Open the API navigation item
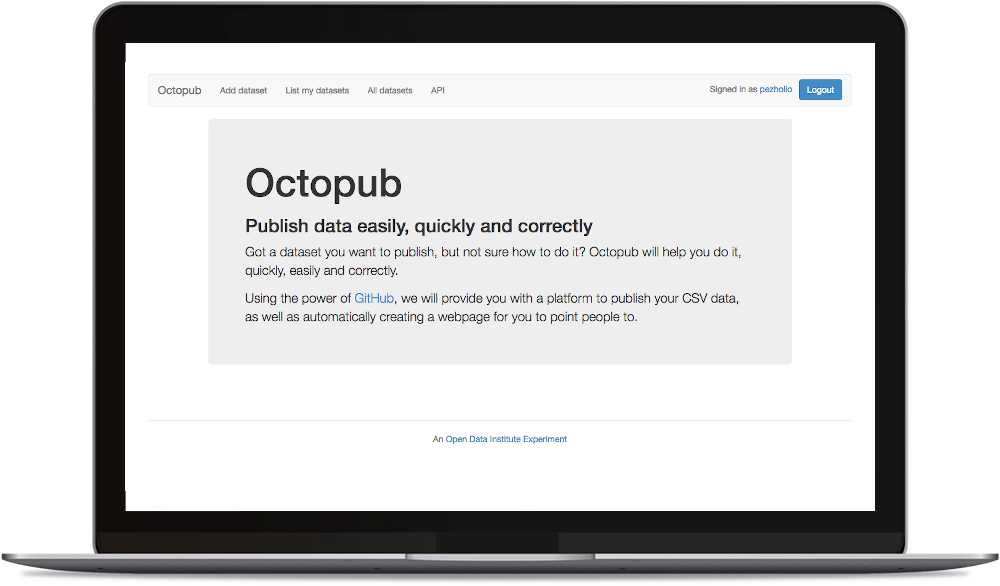Image resolution: width=1000 pixels, height=586 pixels. coord(438,91)
